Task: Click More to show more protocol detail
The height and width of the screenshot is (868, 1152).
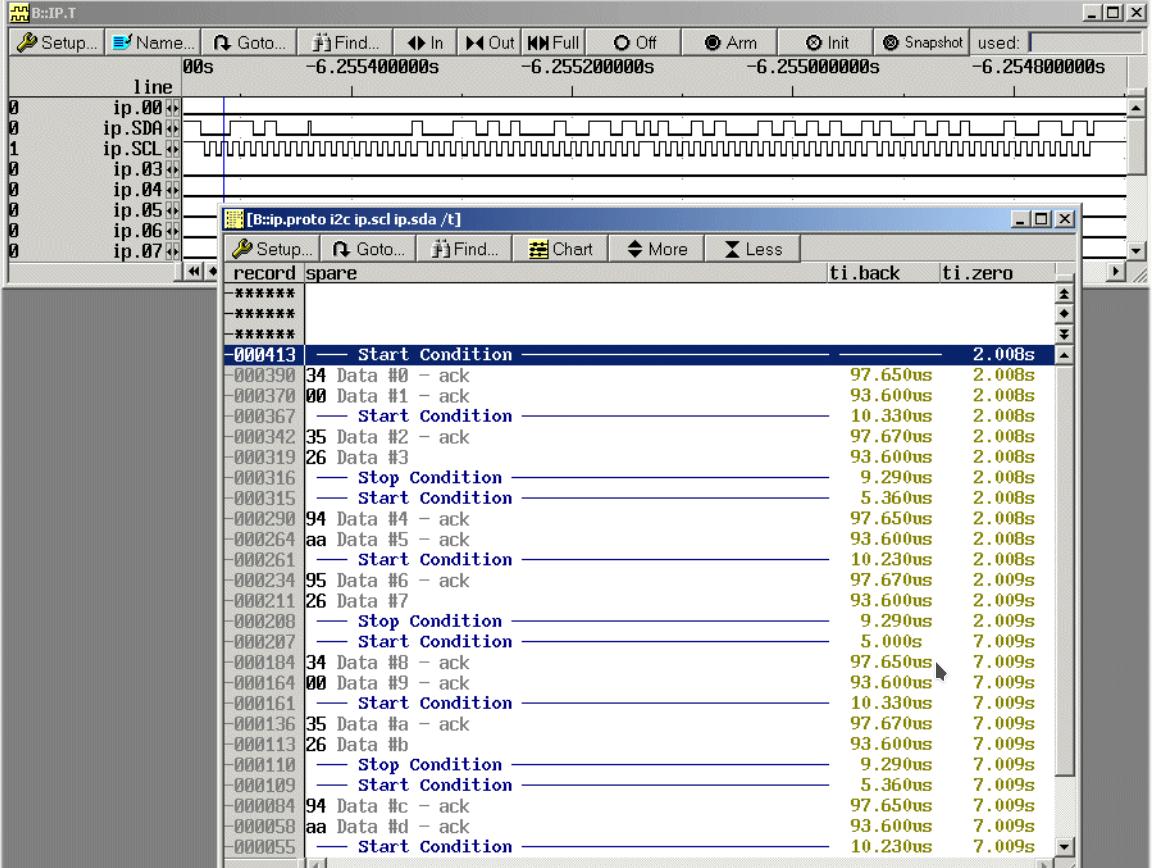Action: pyautogui.click(x=656, y=249)
